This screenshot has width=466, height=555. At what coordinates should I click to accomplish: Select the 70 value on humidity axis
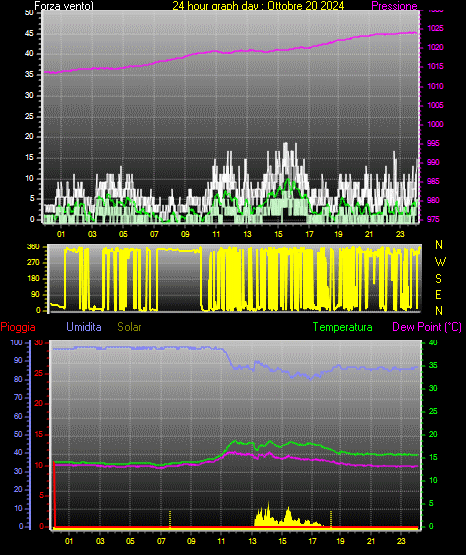point(18,397)
